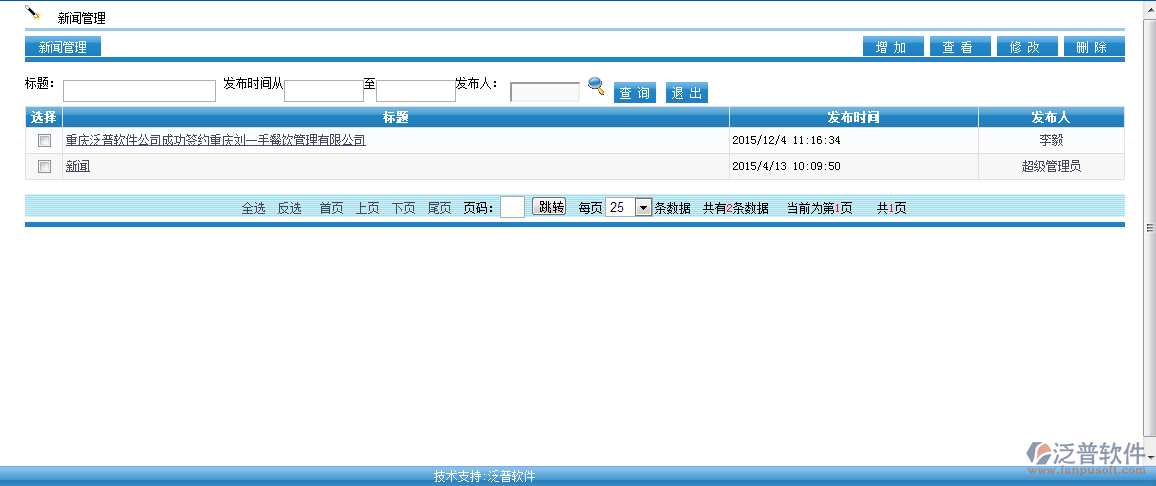Focus the 标题 search input field
The image size is (1156, 486).
[139, 91]
